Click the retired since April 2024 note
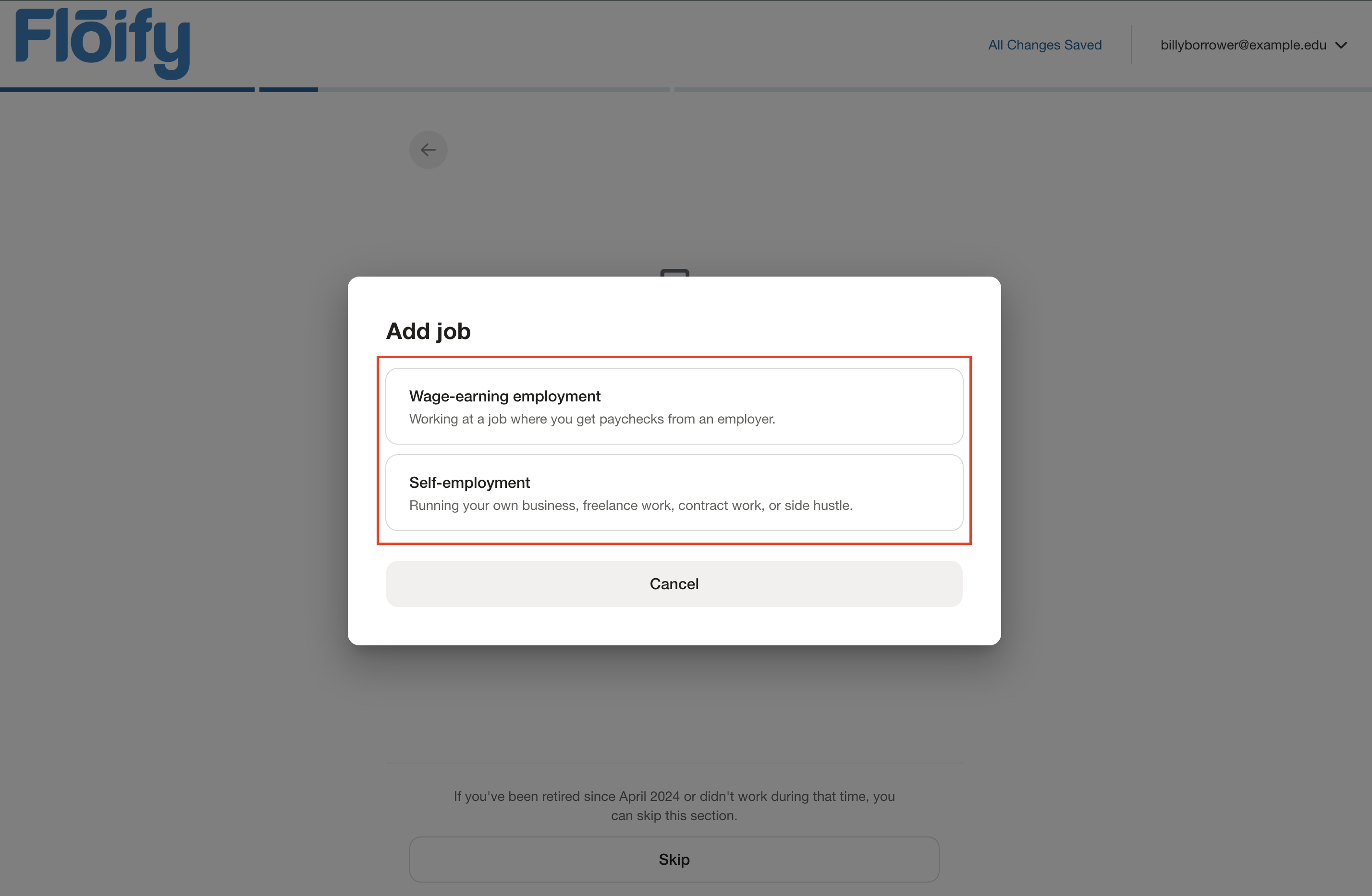The width and height of the screenshot is (1372, 896). [674, 806]
